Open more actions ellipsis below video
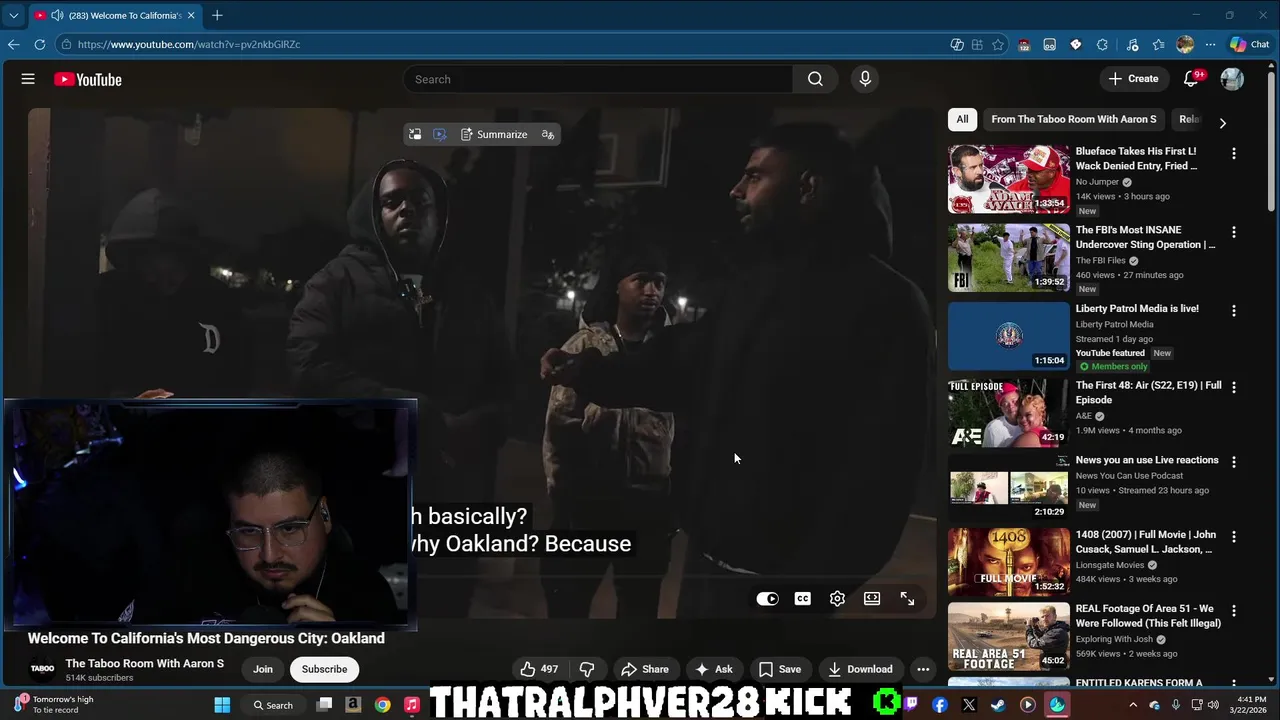1280x720 pixels. pos(923,669)
